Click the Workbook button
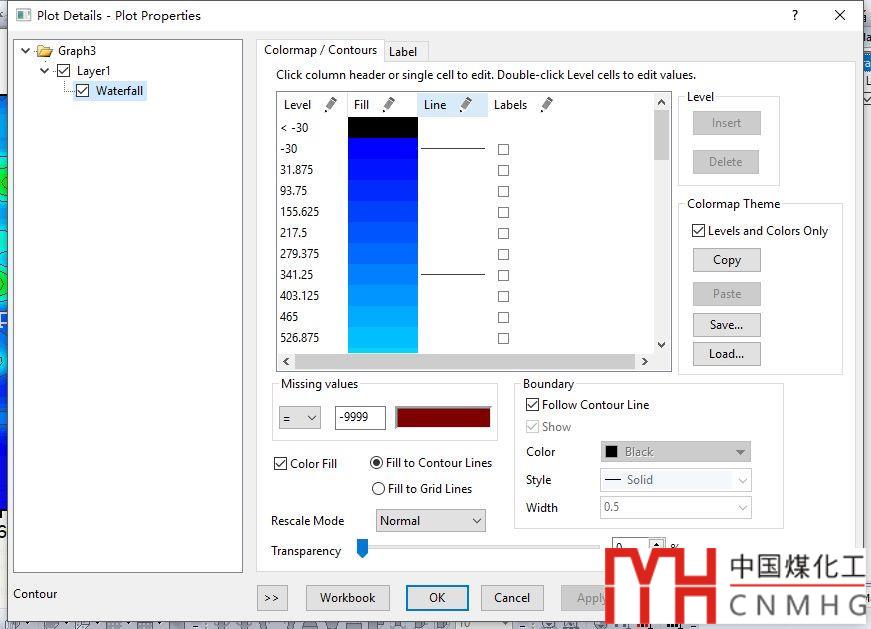Screen dimensions: 871x629 [348, 598]
